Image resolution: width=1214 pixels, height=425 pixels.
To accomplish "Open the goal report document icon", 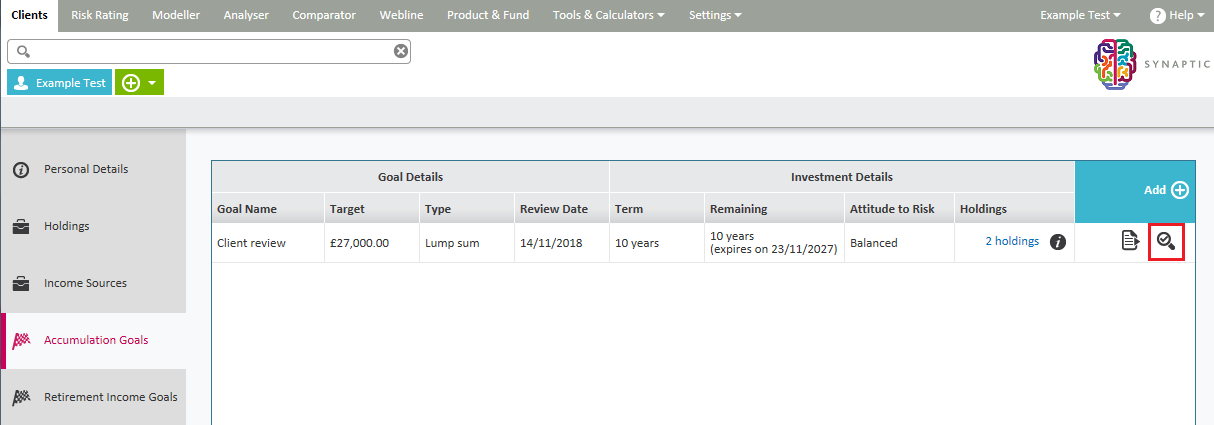I will coord(1130,240).
